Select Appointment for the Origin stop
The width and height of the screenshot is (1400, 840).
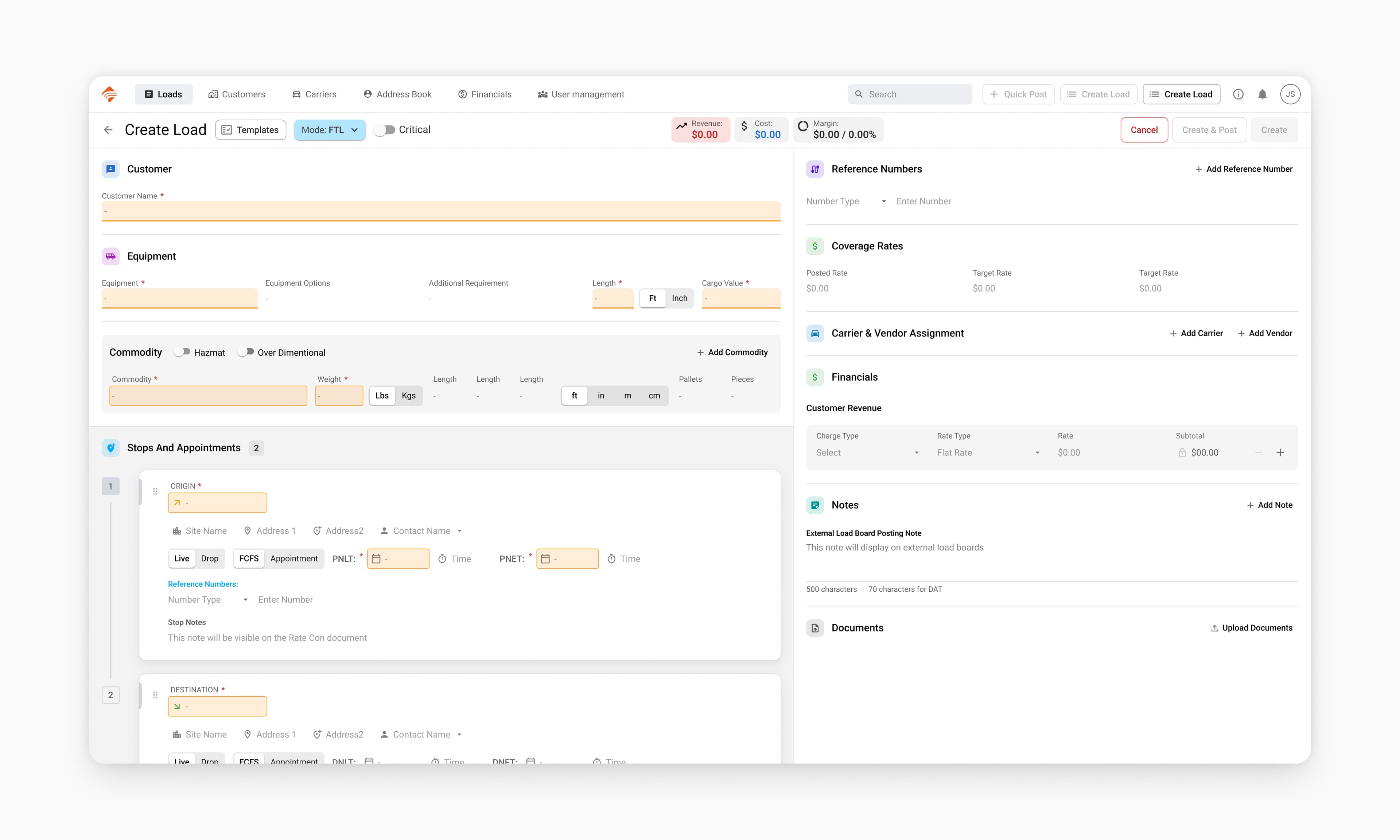point(294,559)
